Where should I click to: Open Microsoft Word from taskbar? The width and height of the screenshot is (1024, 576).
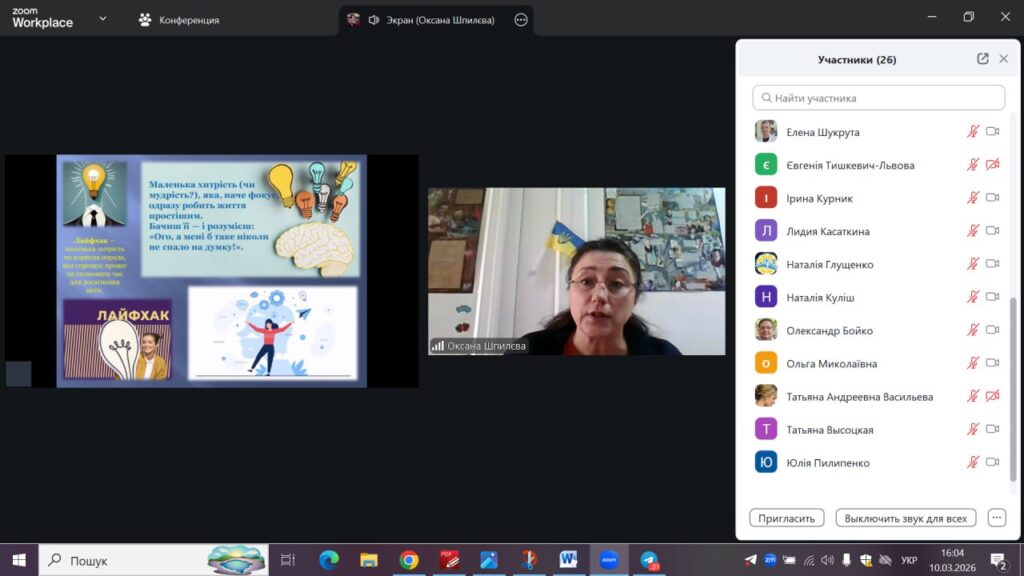[x=568, y=560]
